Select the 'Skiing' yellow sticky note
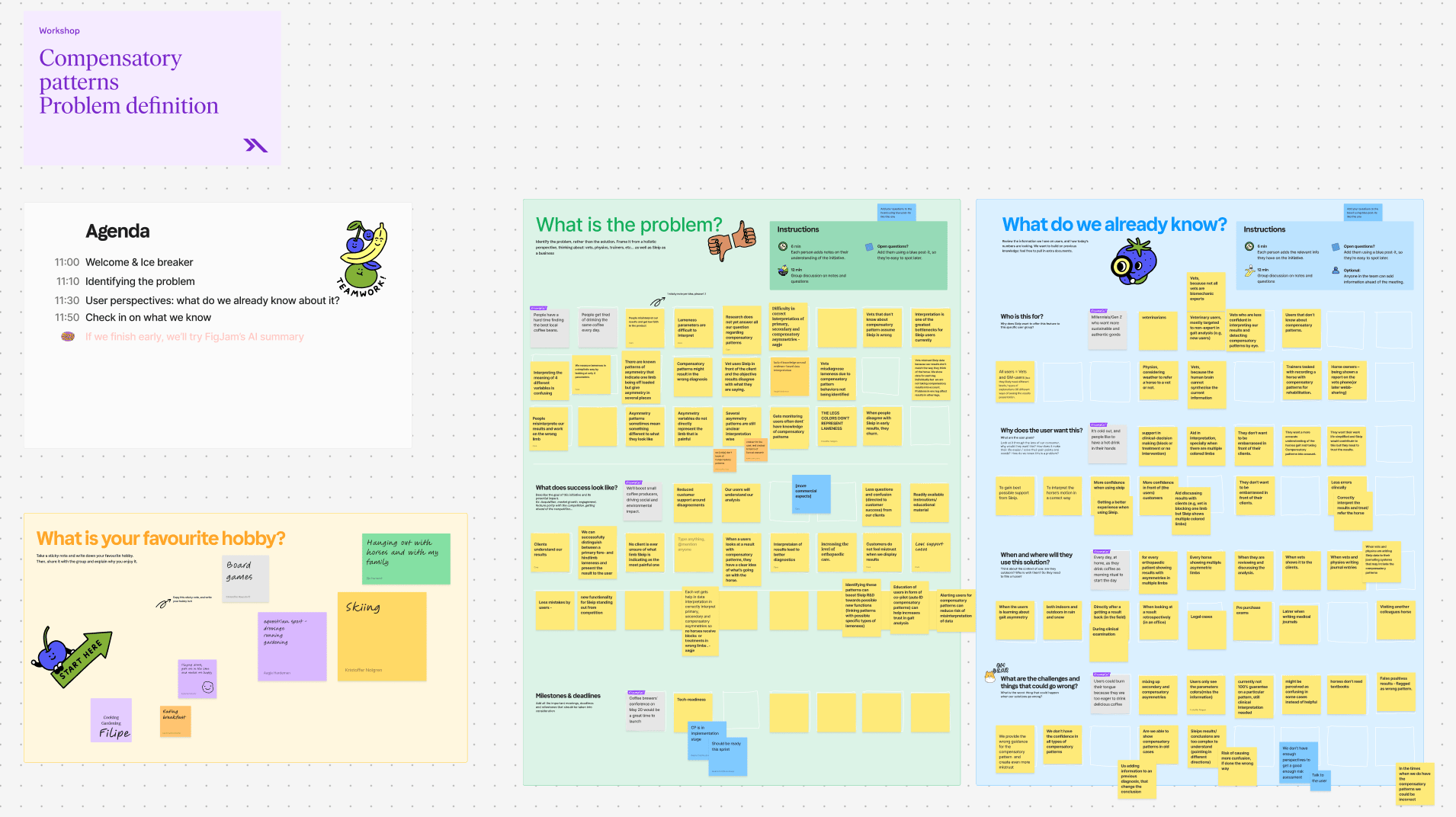This screenshot has height=817, width=1456. (x=382, y=636)
